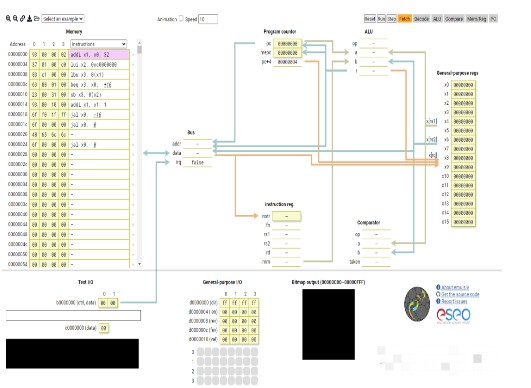This screenshot has width=531, height=388.
Task: Select the 'beq x3, x0' instruction cell
Action: [99, 85]
